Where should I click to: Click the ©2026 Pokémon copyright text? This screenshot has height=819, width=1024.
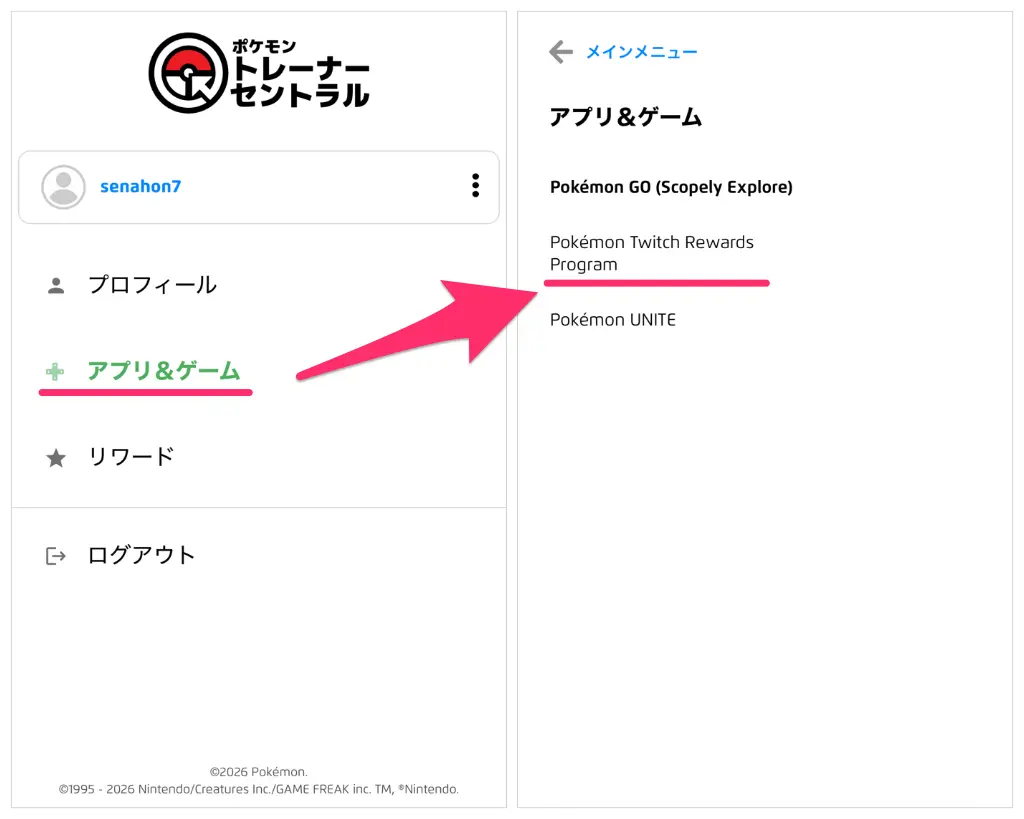point(259,772)
